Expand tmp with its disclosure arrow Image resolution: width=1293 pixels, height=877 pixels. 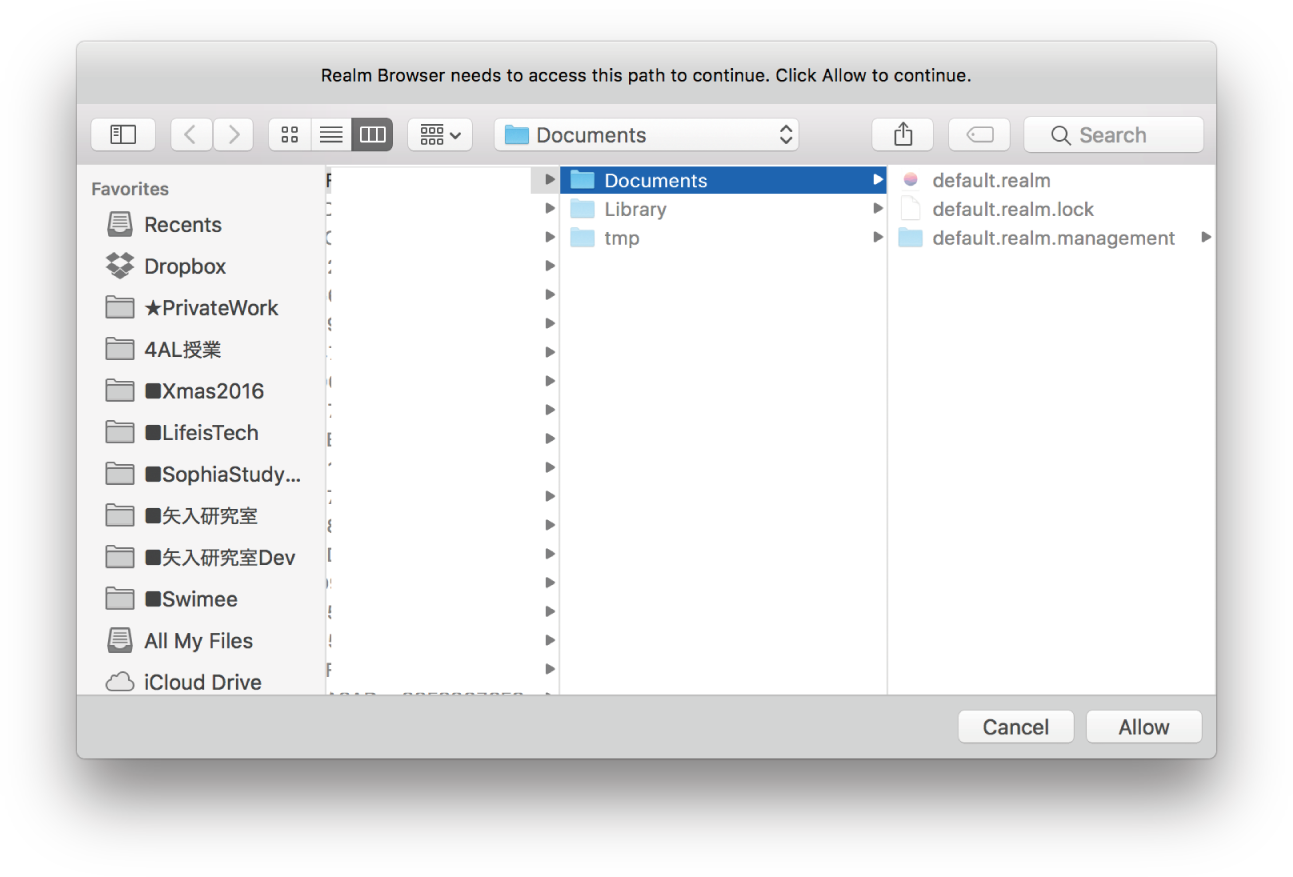[877, 238]
